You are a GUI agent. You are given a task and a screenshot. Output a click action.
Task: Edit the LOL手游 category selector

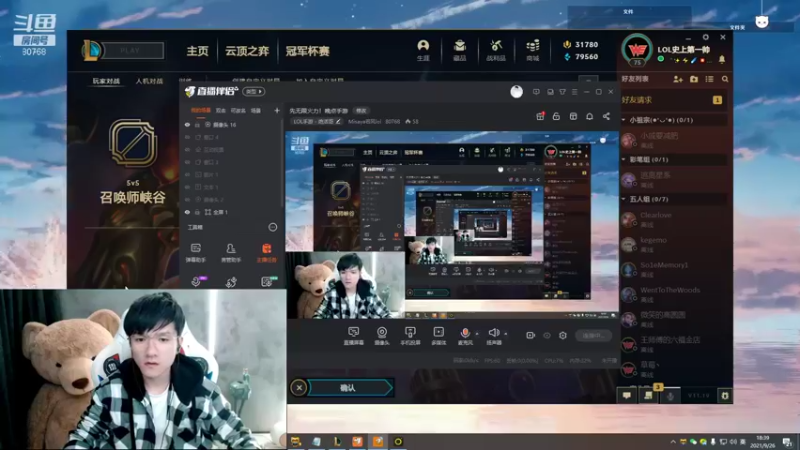pyautogui.click(x=317, y=121)
